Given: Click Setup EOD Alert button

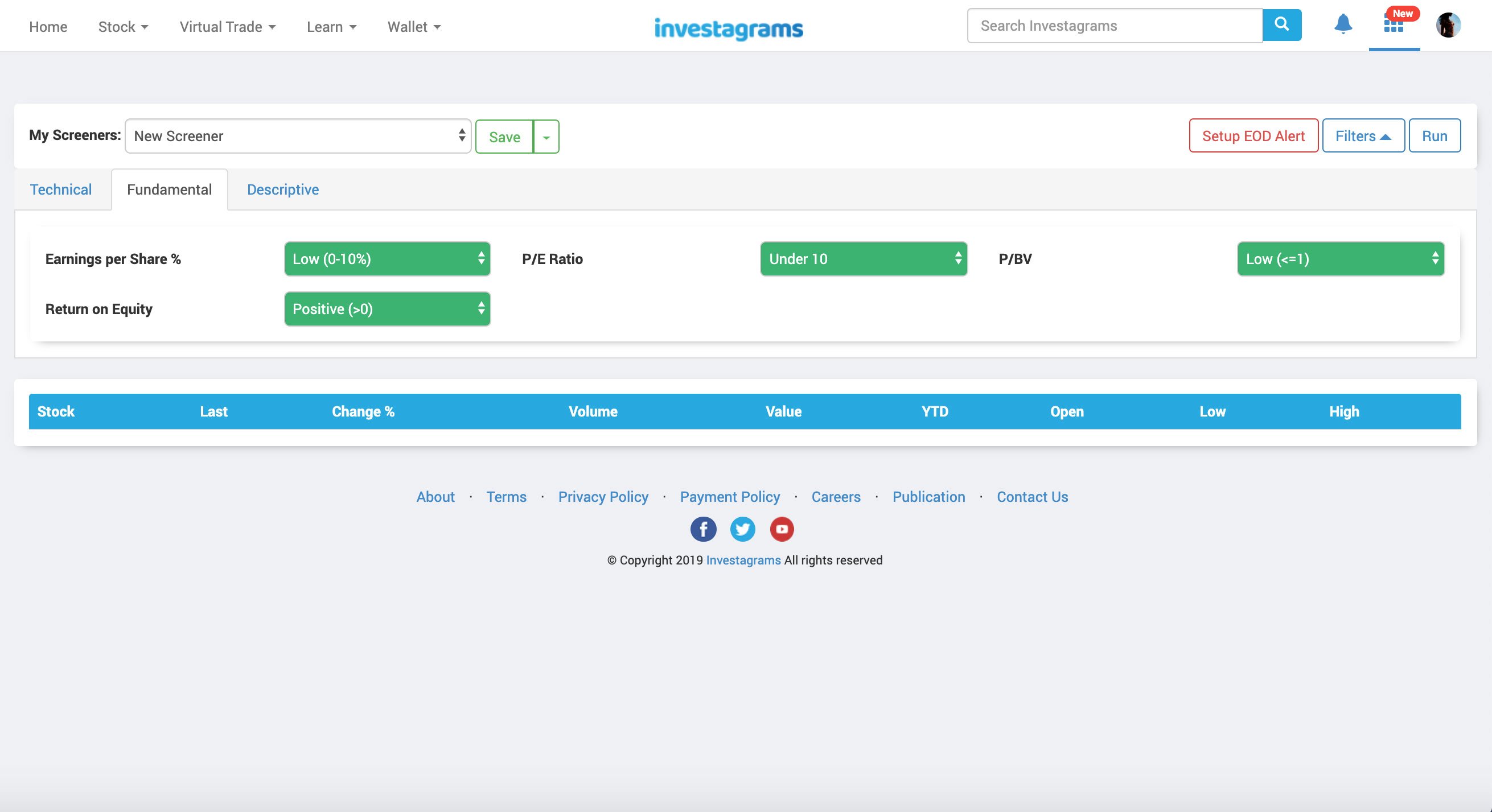Looking at the screenshot, I should 1253,136.
